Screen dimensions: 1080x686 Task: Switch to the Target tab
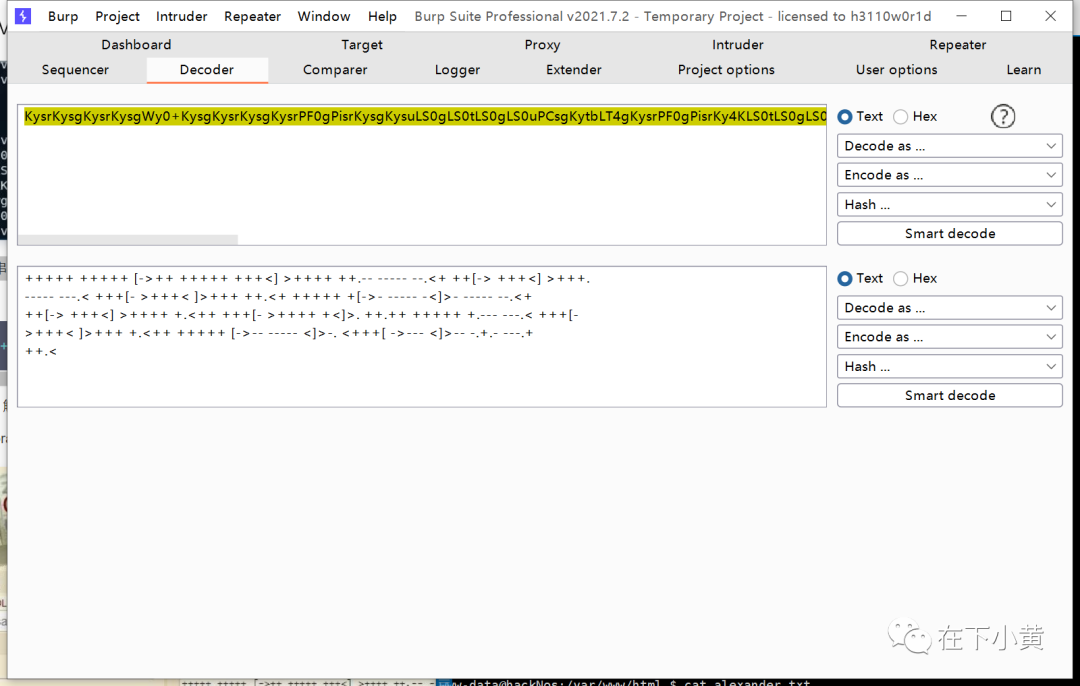pyautogui.click(x=362, y=45)
